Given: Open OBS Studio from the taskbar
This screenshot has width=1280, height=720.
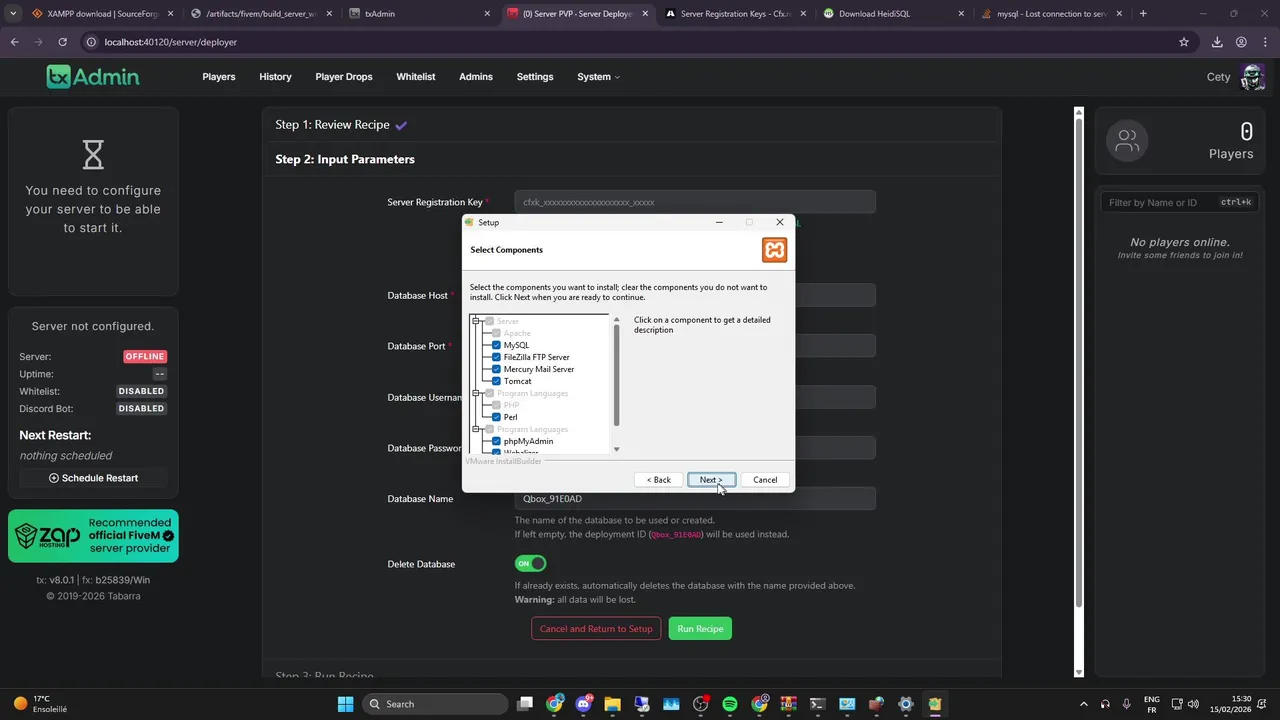Looking at the screenshot, I should coord(700,704).
